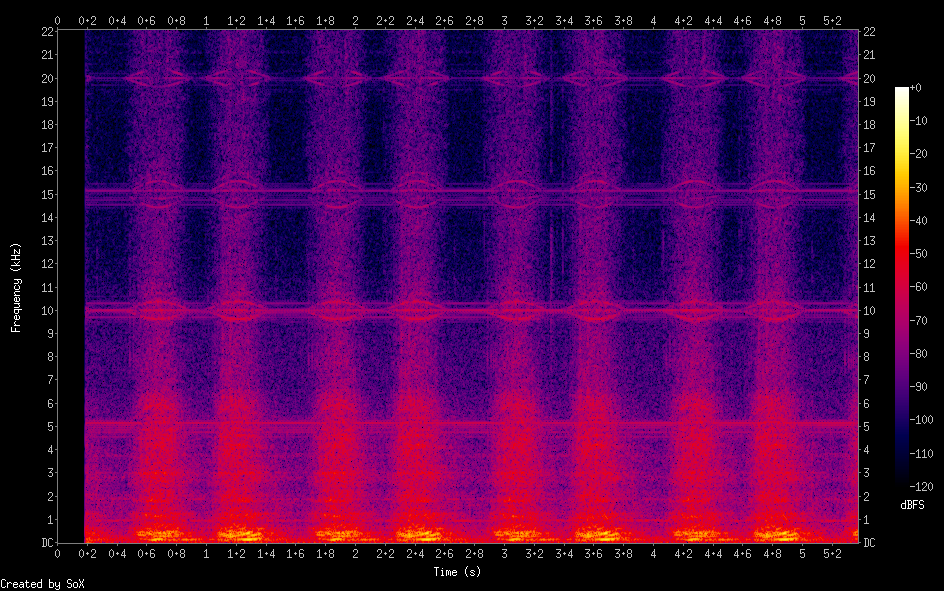Click "5" on the right frequency axis
Screen dimensions: 944x591
(x=866, y=427)
